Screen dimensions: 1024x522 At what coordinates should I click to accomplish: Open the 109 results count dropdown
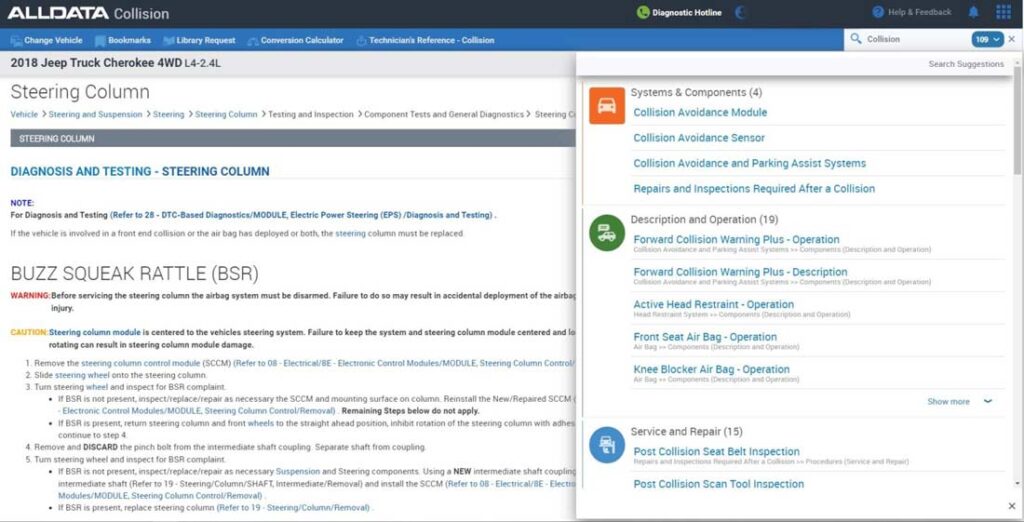tap(986, 40)
